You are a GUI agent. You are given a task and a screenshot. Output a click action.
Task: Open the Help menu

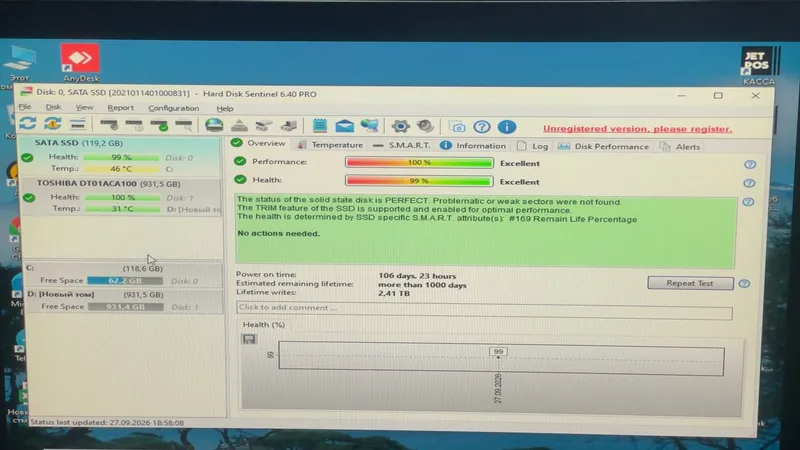point(224,109)
